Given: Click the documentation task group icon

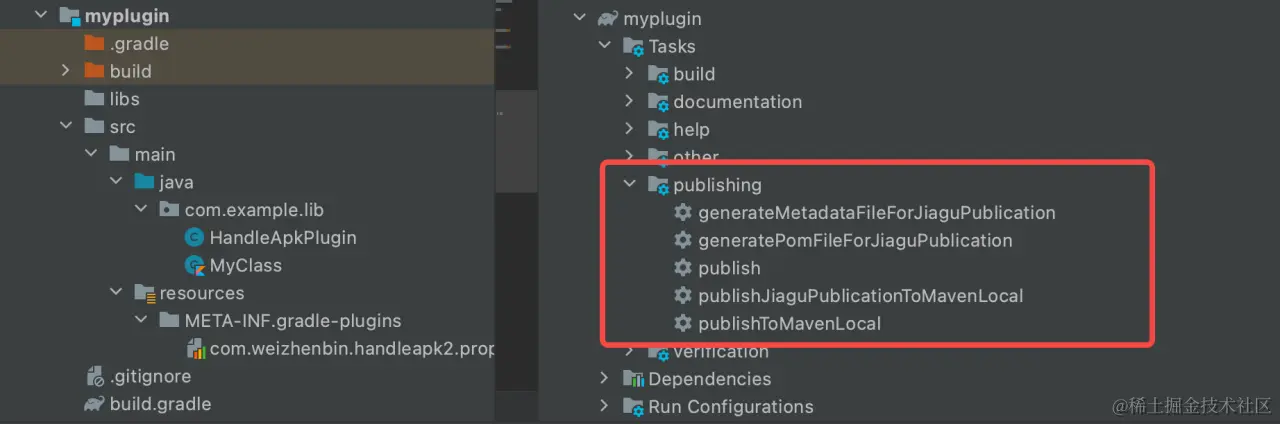Looking at the screenshot, I should 658,102.
